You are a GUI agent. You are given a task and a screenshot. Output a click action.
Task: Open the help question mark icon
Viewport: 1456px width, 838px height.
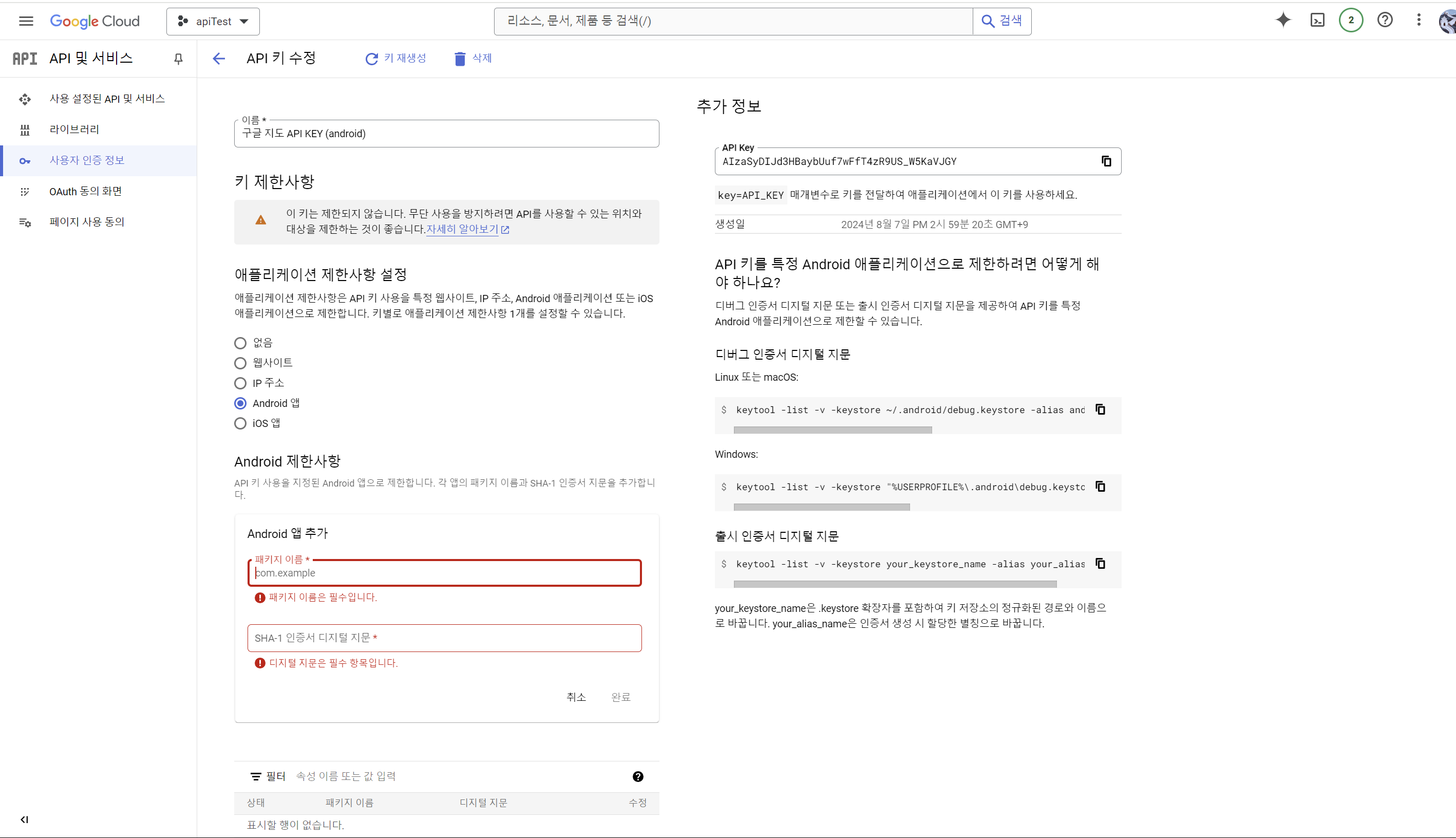[x=1385, y=20]
